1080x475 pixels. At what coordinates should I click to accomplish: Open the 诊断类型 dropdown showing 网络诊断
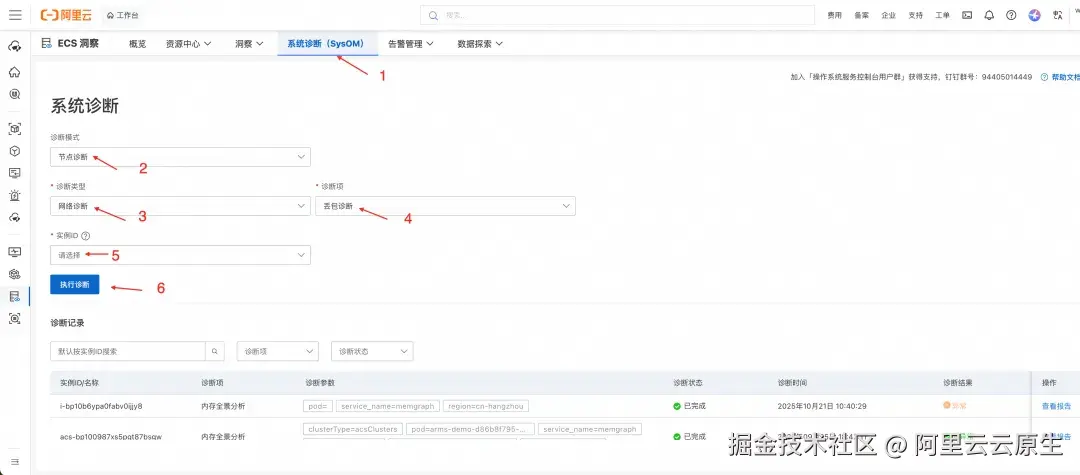point(180,206)
